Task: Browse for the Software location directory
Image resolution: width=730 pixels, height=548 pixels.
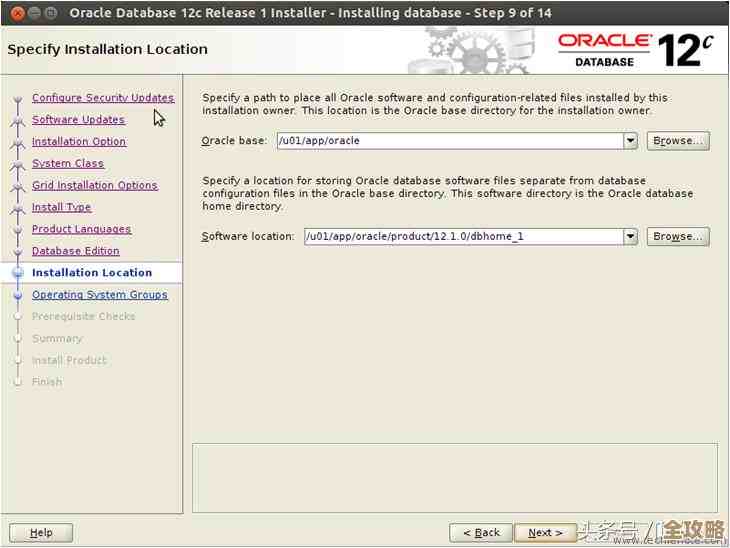Action: pyautogui.click(x=678, y=237)
